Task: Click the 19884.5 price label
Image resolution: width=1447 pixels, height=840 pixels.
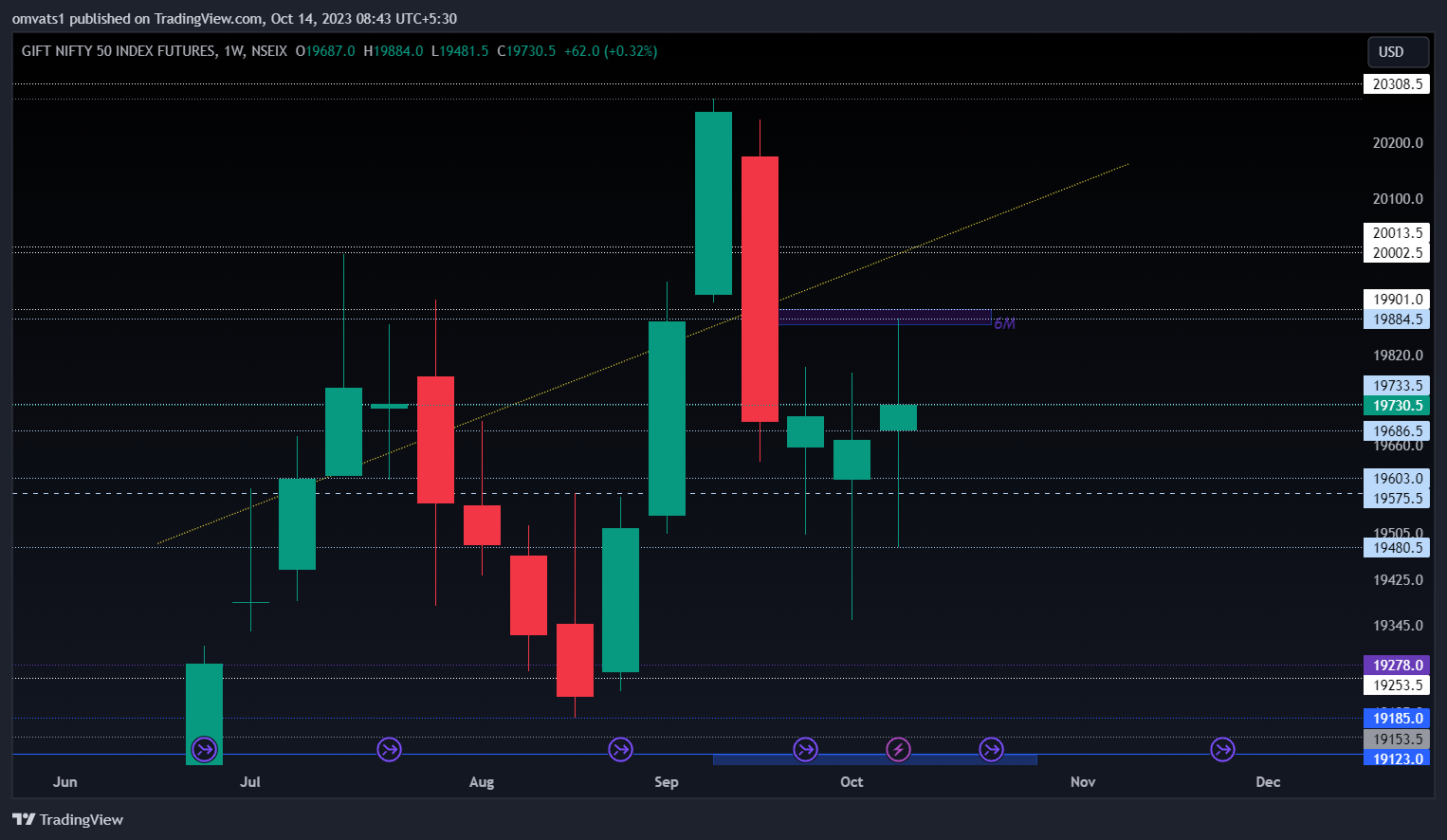Action: point(1397,320)
